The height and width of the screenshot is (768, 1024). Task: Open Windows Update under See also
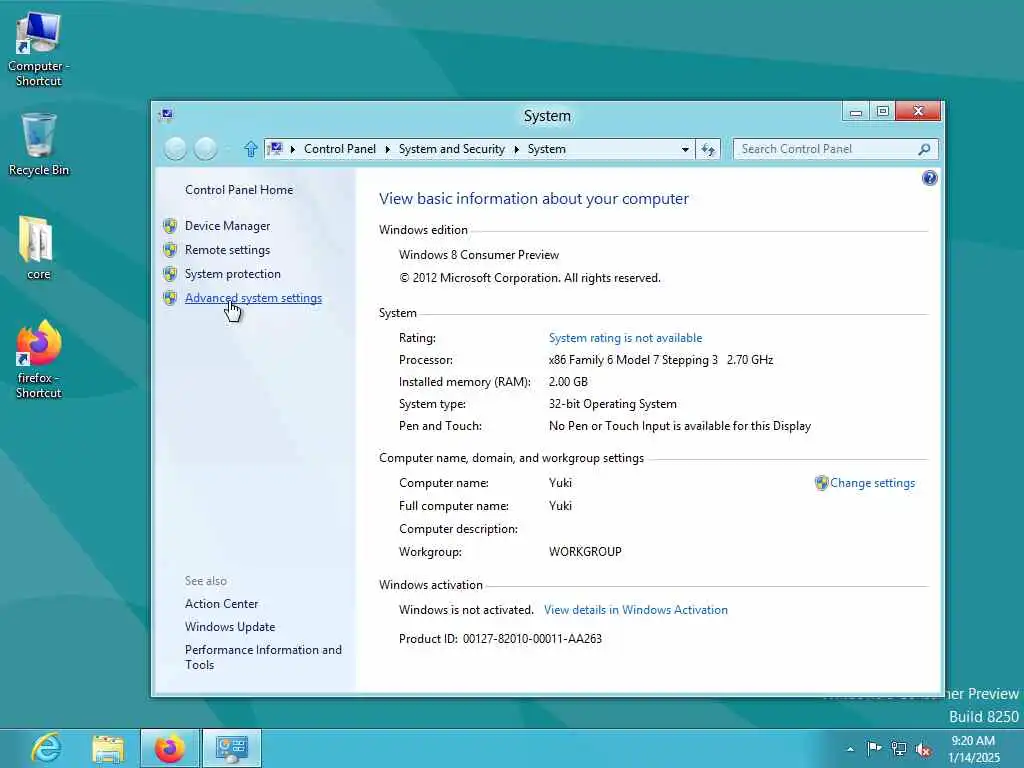pyautogui.click(x=230, y=627)
